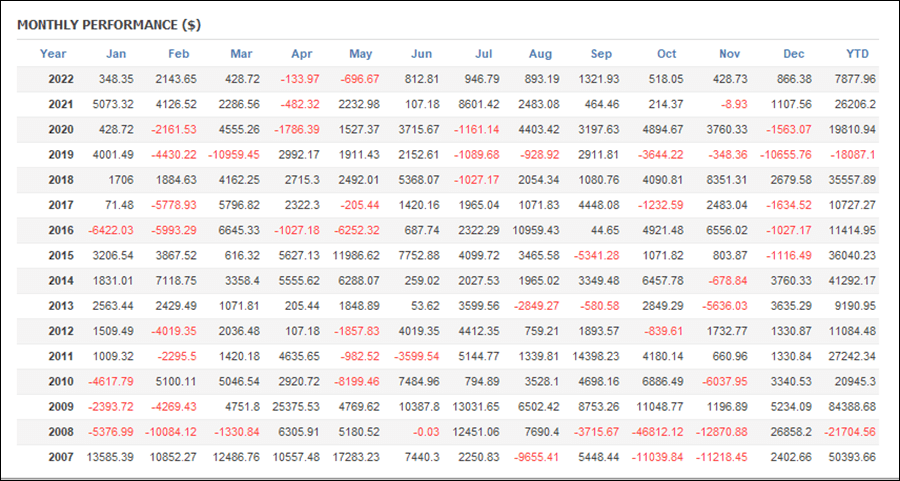The width and height of the screenshot is (900, 481).
Task: Click April 2009 value 25375.53
Action: (296, 407)
